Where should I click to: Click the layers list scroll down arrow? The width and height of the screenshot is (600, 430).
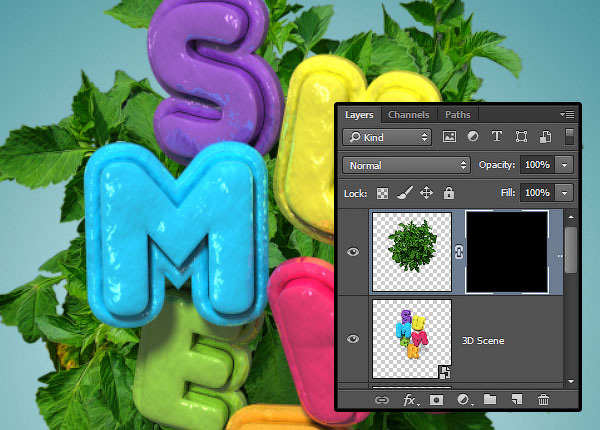click(571, 381)
